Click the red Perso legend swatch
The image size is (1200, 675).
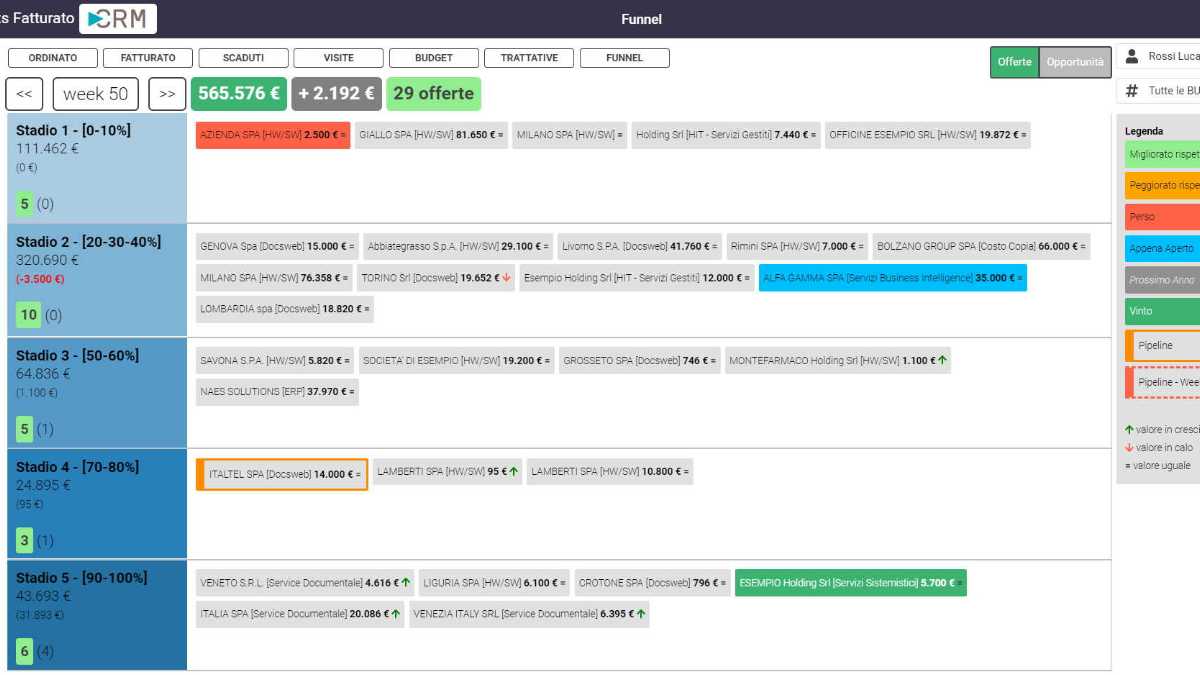[x=1162, y=217]
